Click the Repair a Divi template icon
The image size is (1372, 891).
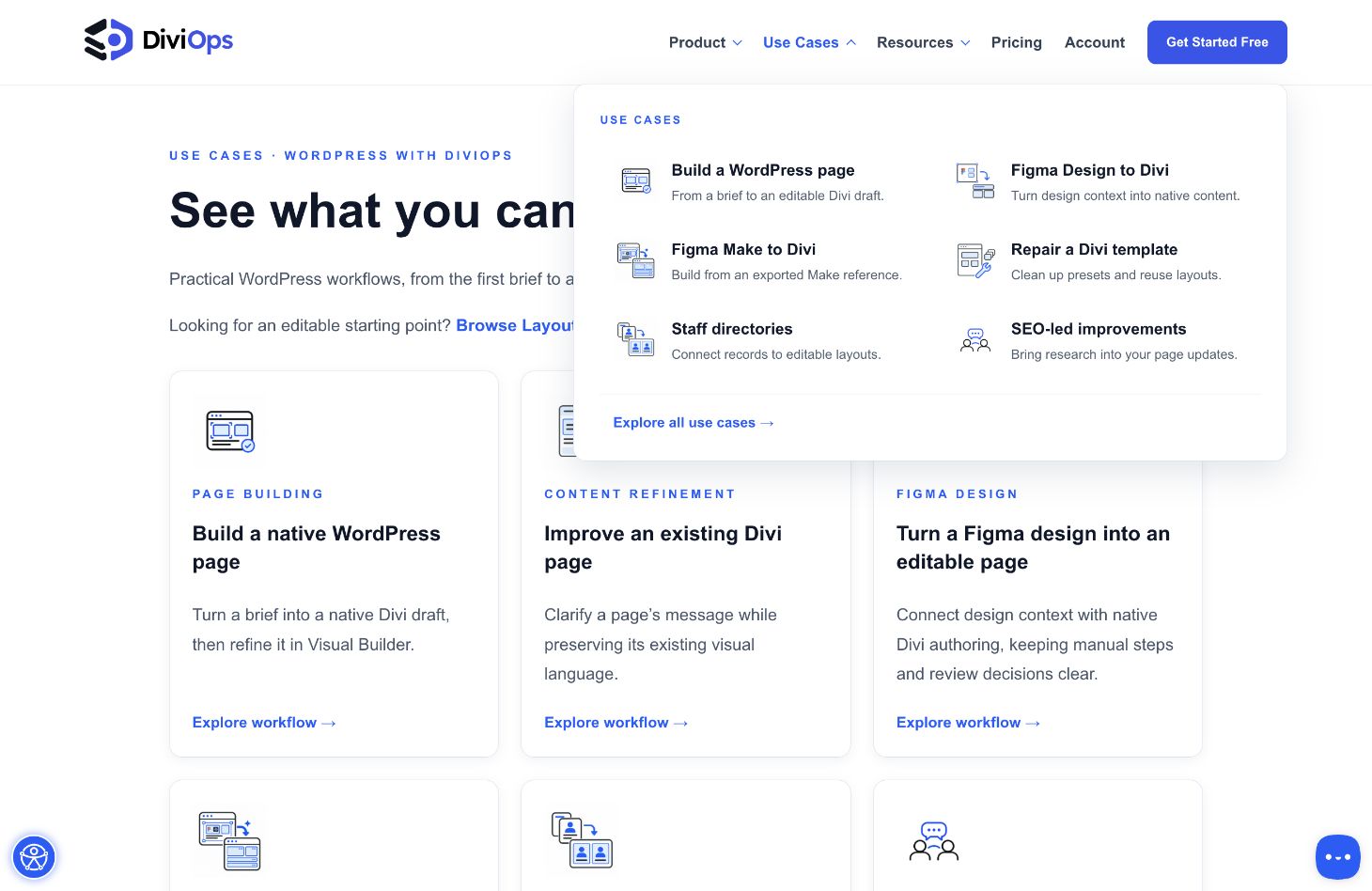(975, 260)
